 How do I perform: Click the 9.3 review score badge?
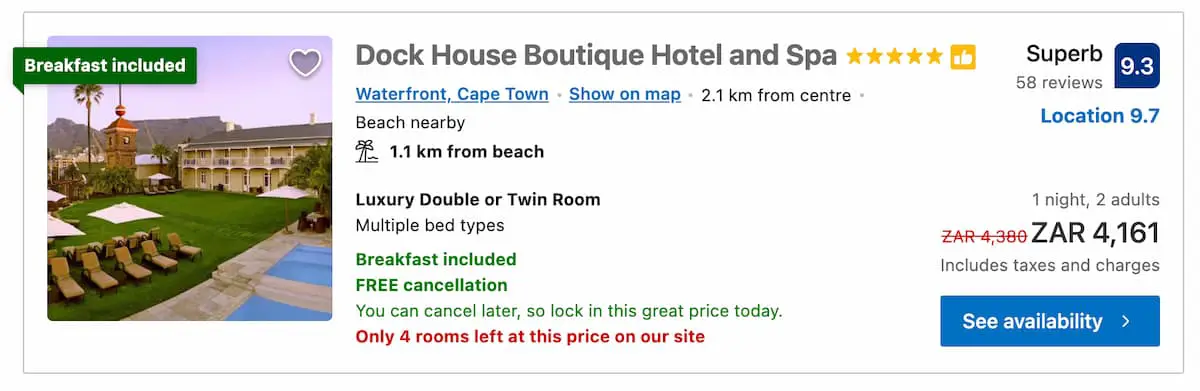pyautogui.click(x=1137, y=66)
